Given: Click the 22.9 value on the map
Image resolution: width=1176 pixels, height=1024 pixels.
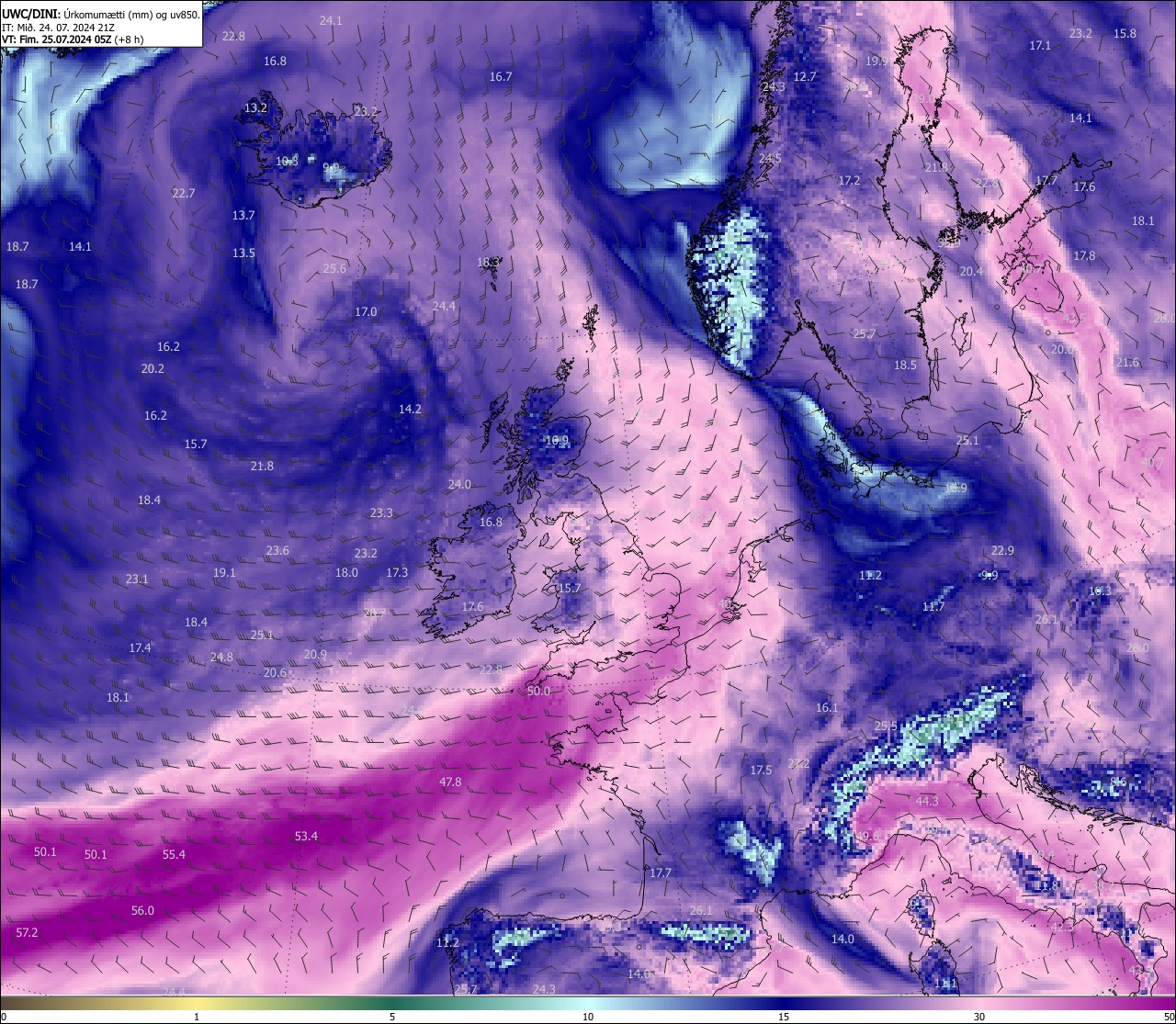Looking at the screenshot, I should pyautogui.click(x=1002, y=551).
